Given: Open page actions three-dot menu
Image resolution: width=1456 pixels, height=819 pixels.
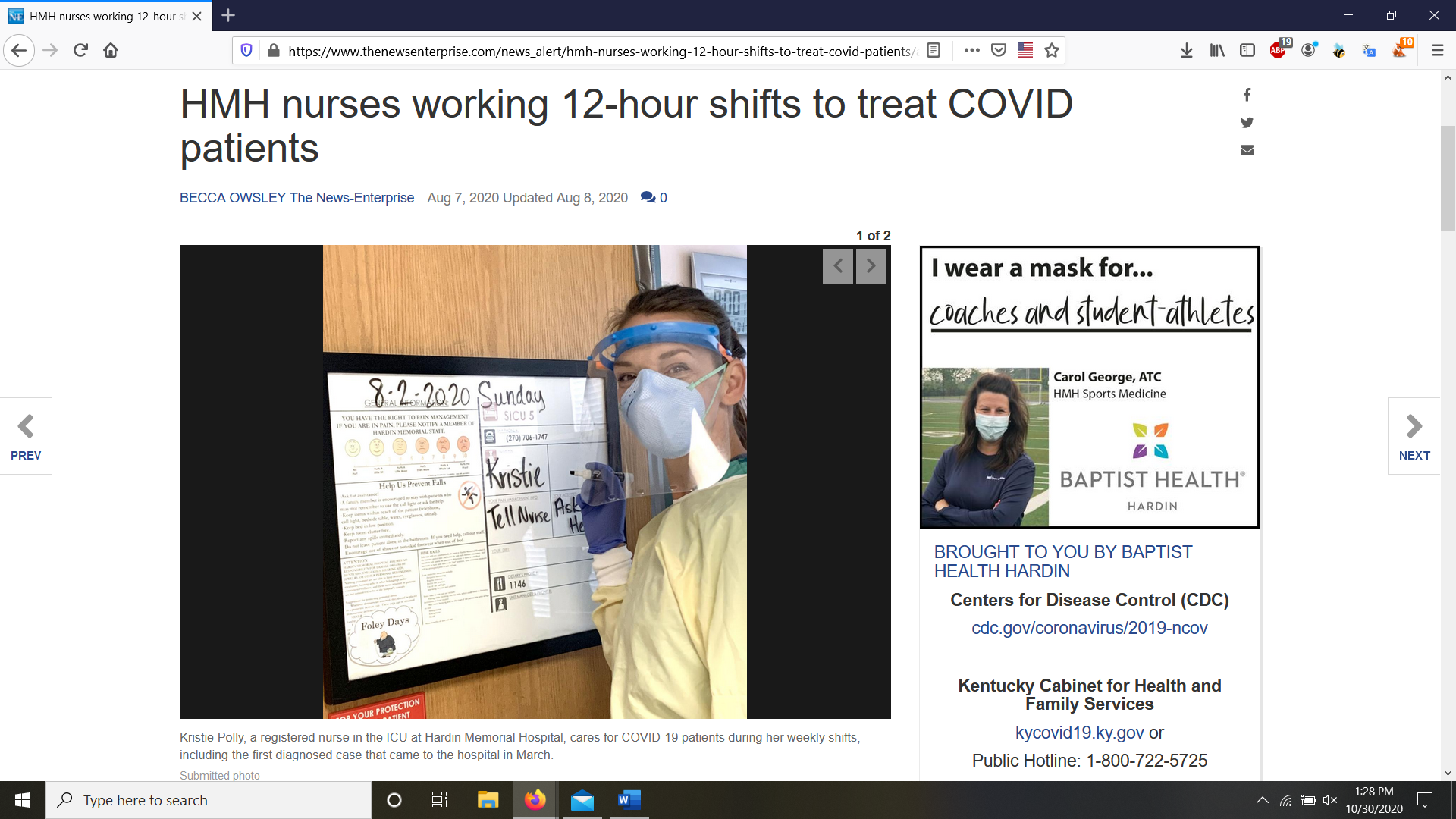Looking at the screenshot, I should click(971, 51).
